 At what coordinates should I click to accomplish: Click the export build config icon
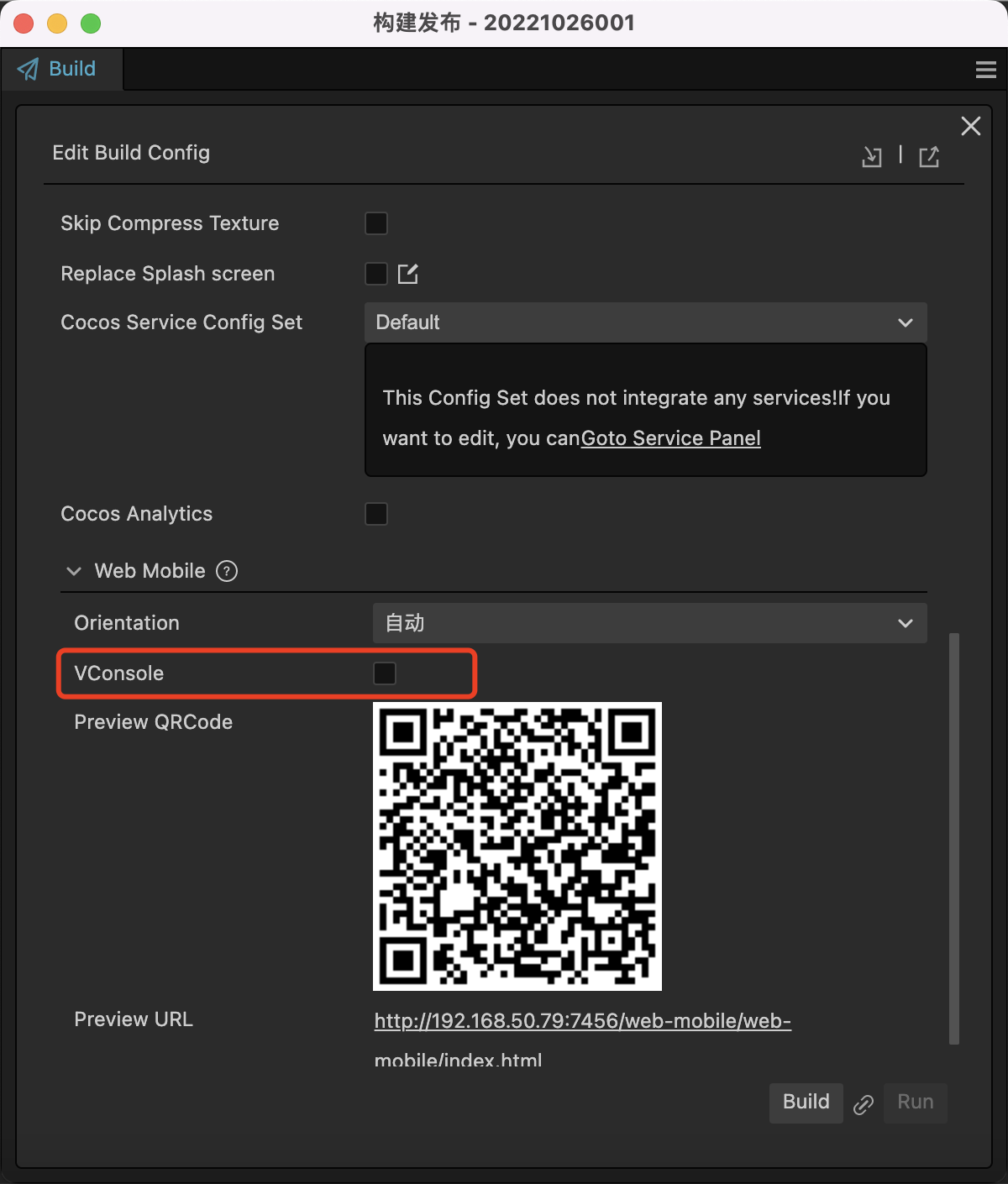click(x=929, y=157)
